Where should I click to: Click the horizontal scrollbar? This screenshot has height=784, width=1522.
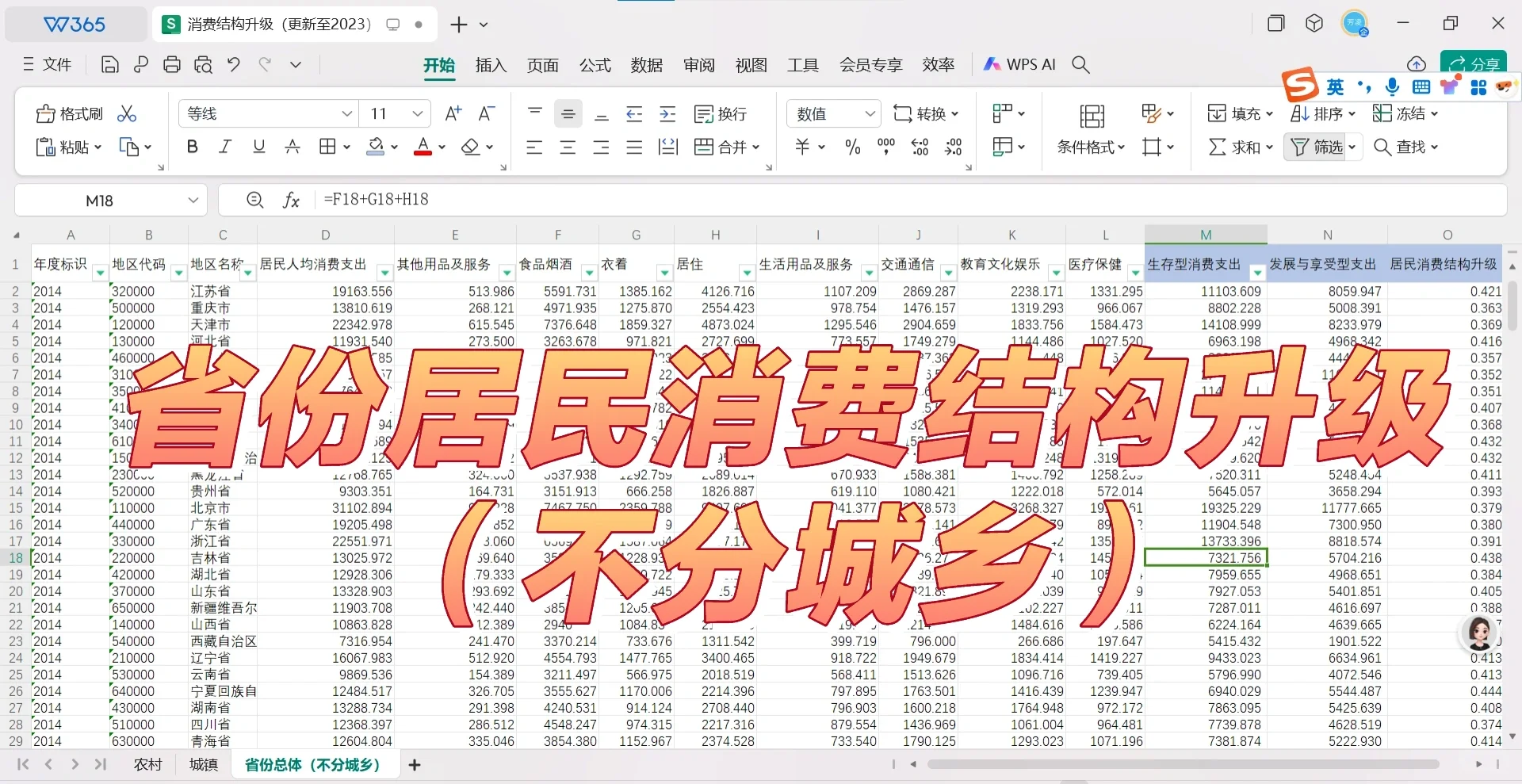[x=1184, y=764]
